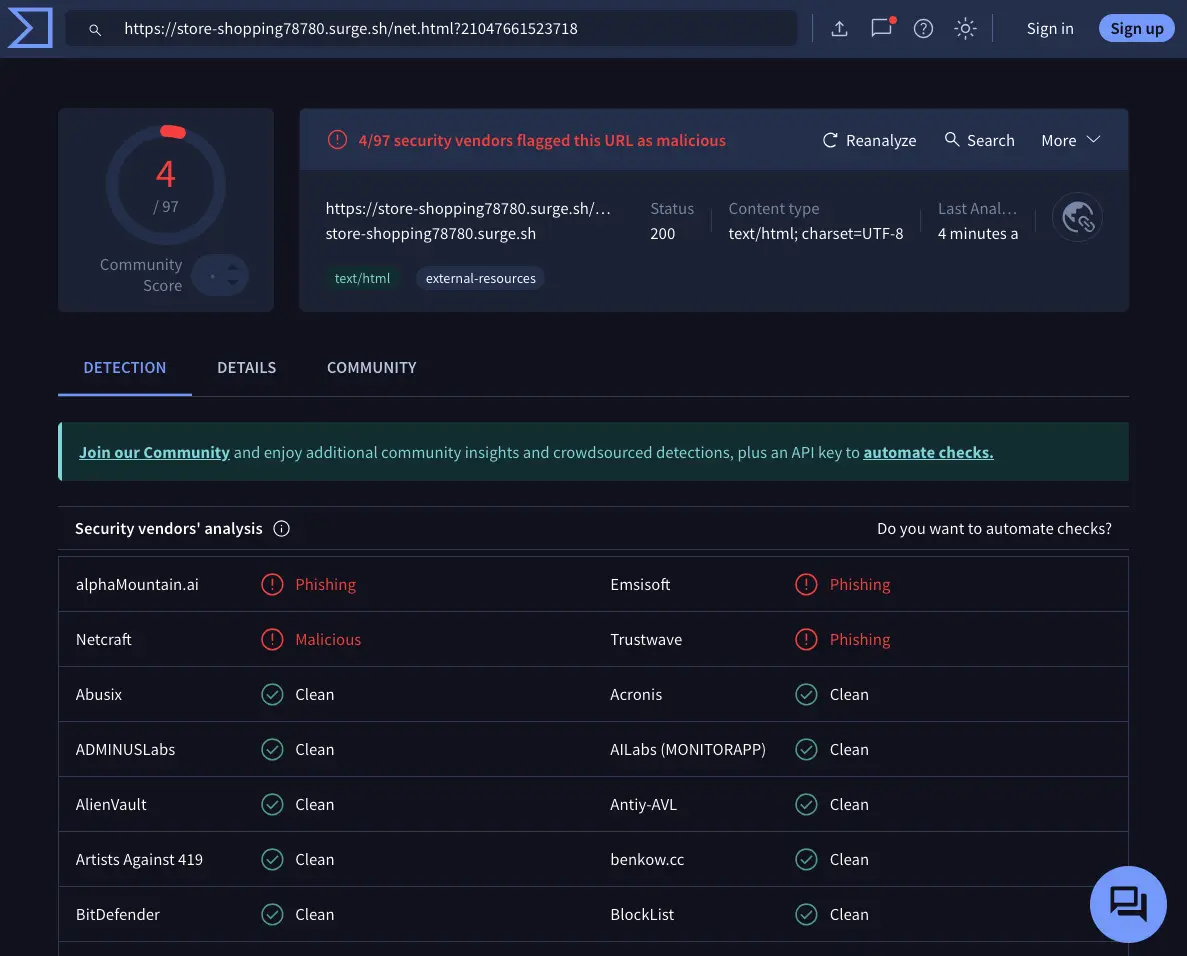This screenshot has height=956, width=1187.
Task: Click the search magnifier in URL bar
Action: (95, 30)
